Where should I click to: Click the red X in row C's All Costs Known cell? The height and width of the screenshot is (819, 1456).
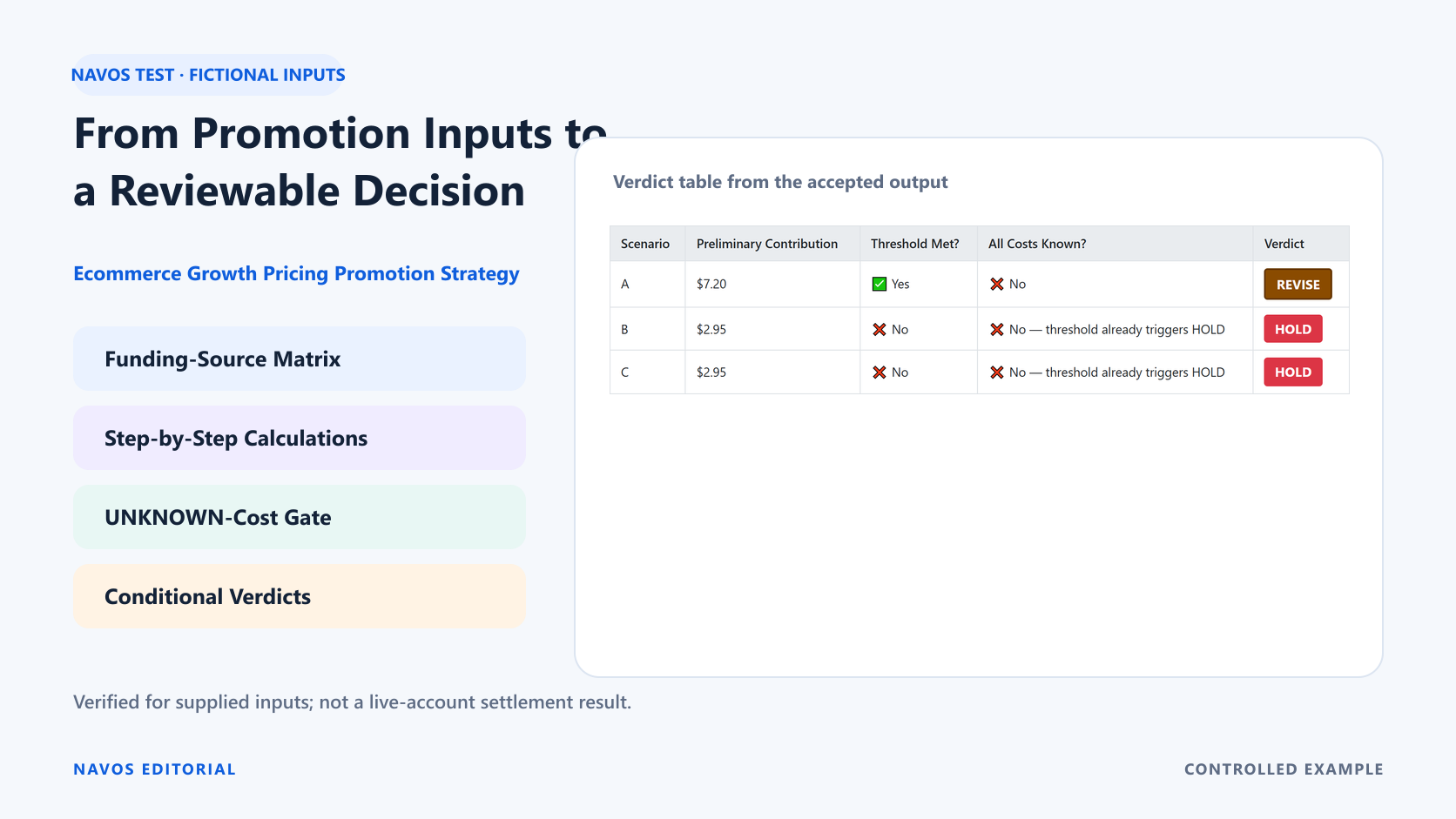click(x=997, y=373)
